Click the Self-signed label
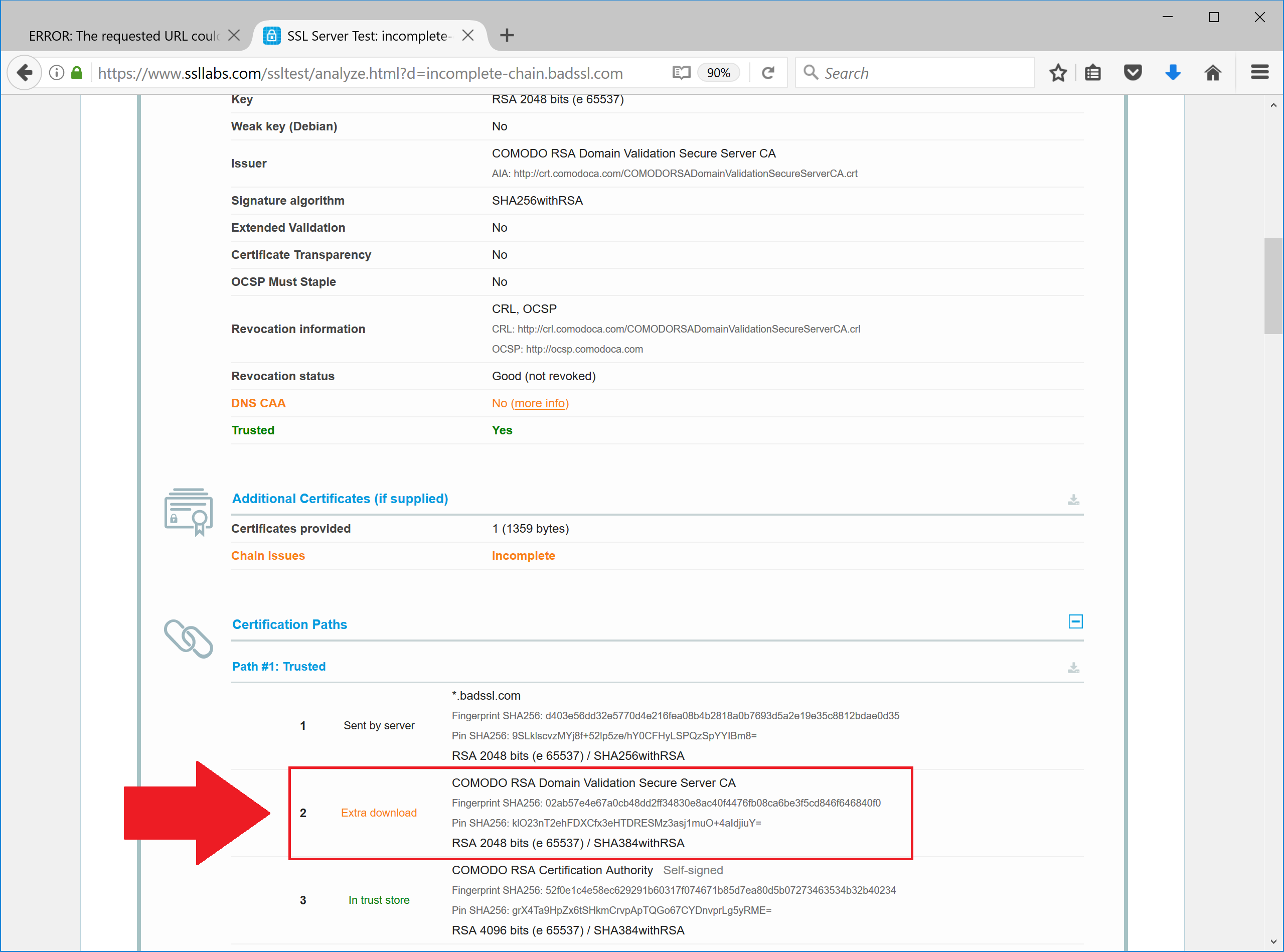1284x952 pixels. pyautogui.click(x=693, y=870)
